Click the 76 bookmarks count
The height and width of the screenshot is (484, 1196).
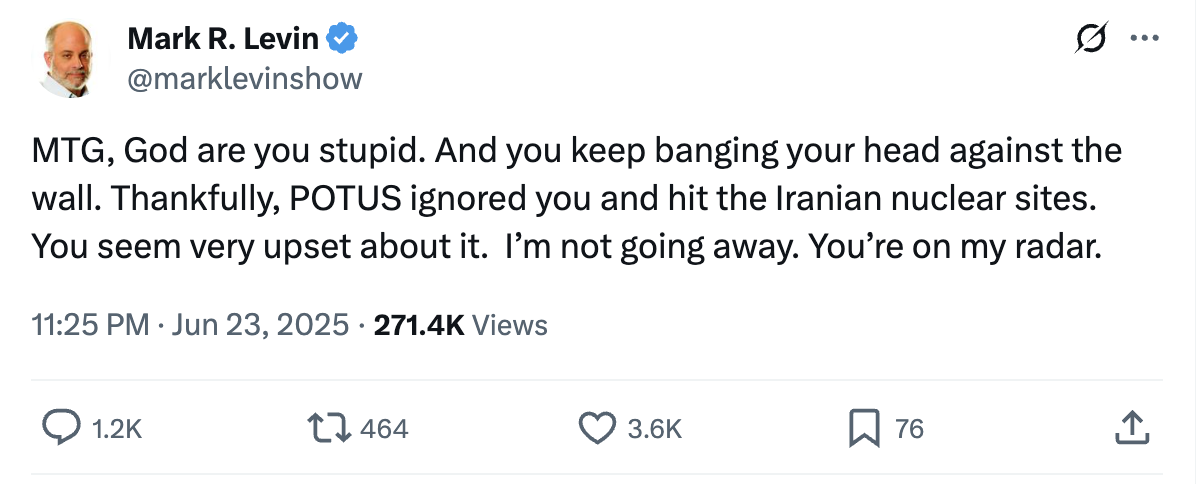908,430
